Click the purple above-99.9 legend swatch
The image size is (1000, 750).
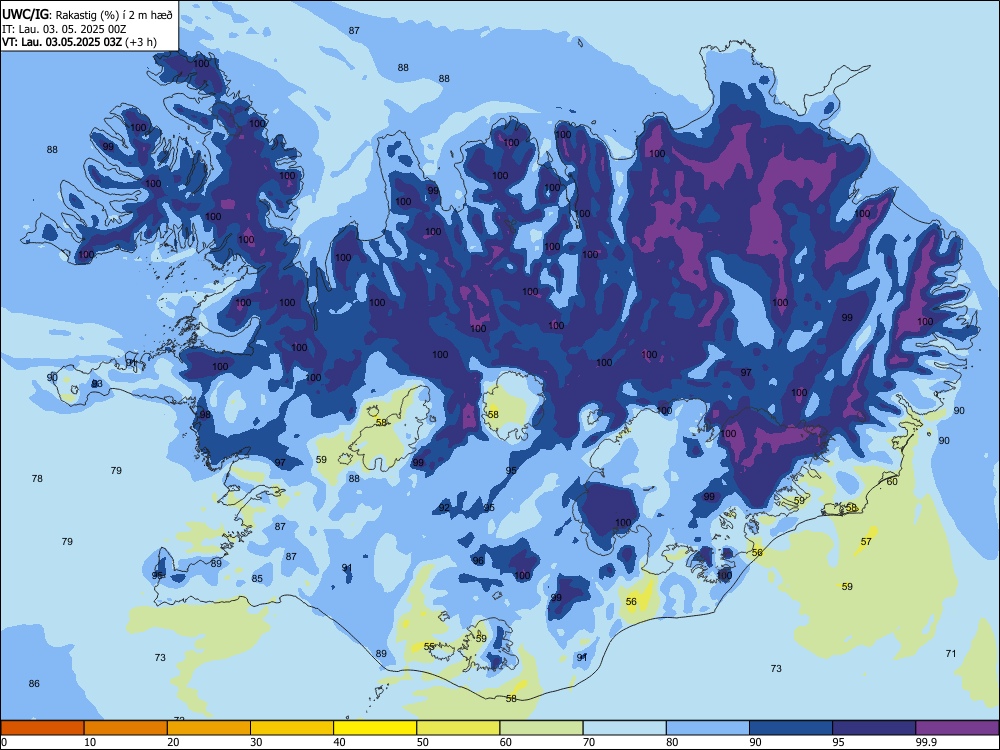957,728
